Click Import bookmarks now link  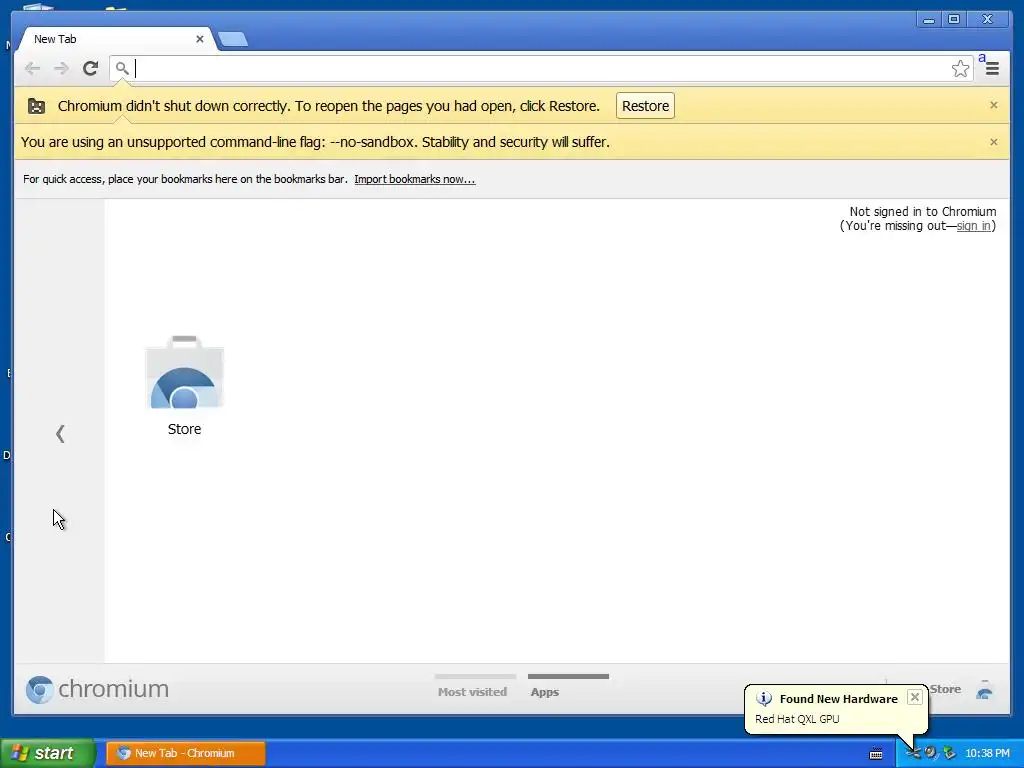pos(415,179)
